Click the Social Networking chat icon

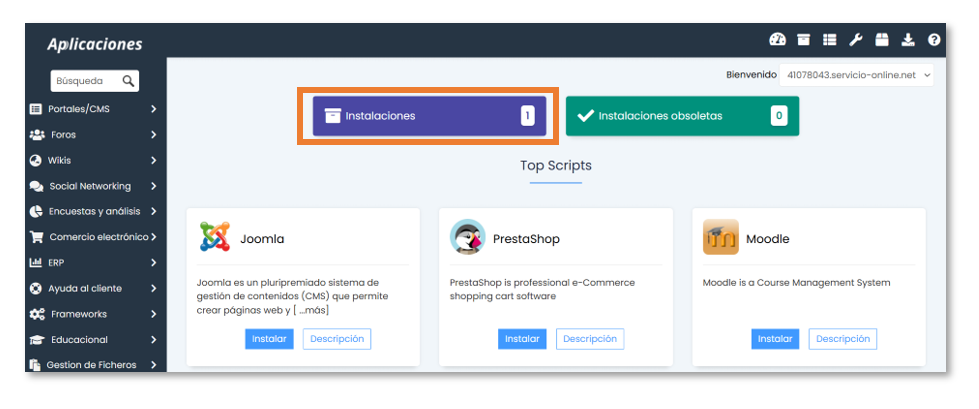coord(37,186)
